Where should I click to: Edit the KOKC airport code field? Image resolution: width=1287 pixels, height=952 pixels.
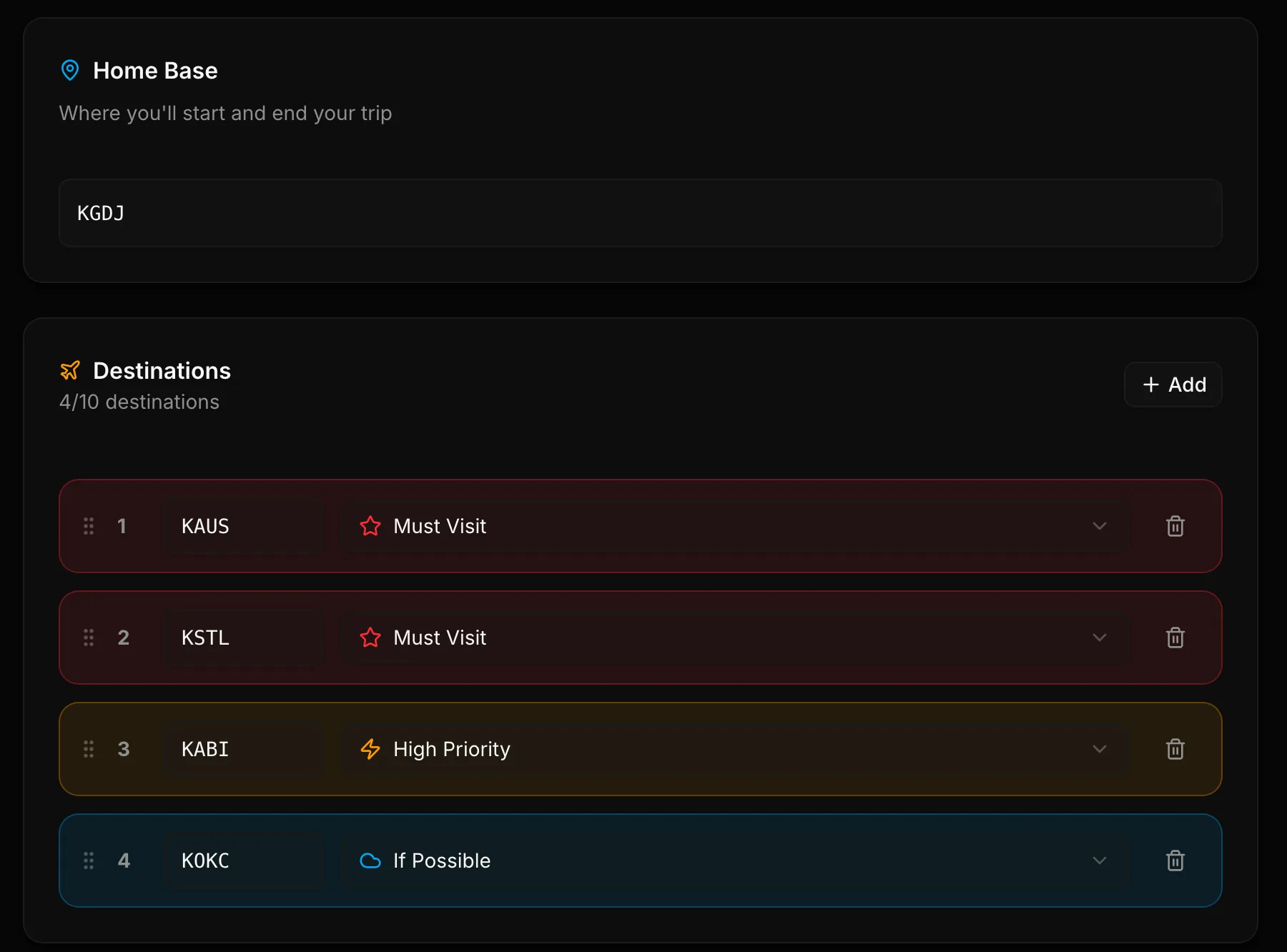tap(243, 861)
